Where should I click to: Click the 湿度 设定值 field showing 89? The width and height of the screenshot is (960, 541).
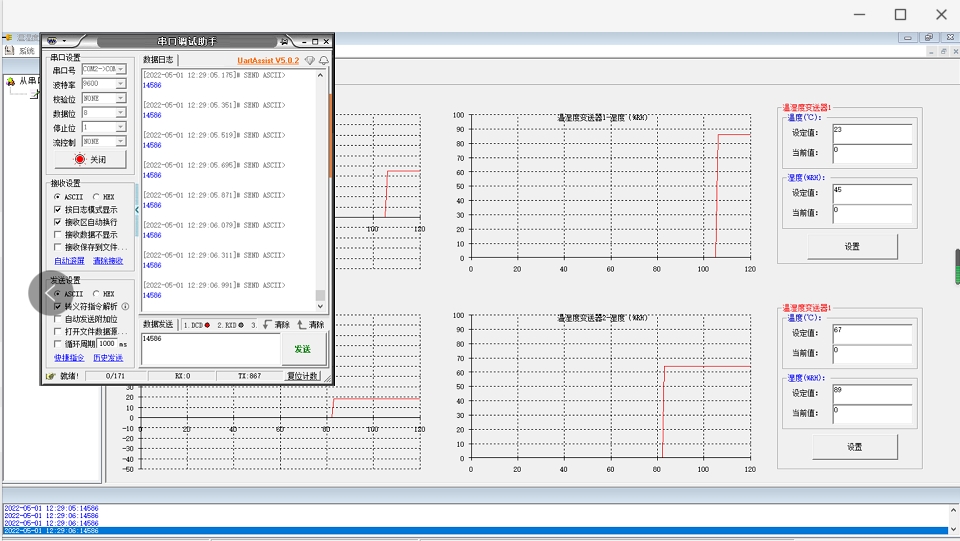pyautogui.click(x=872, y=394)
